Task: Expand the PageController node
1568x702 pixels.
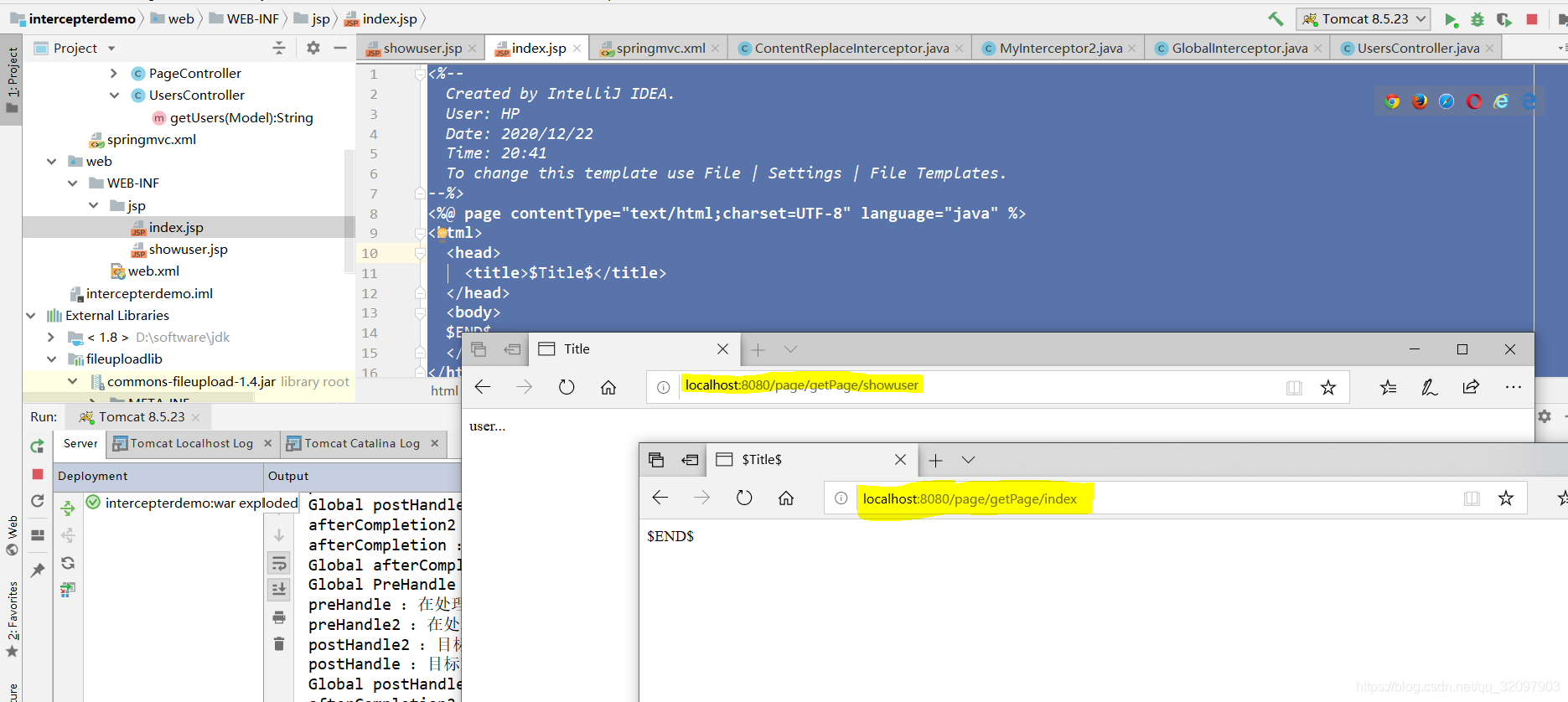Action: tap(114, 74)
